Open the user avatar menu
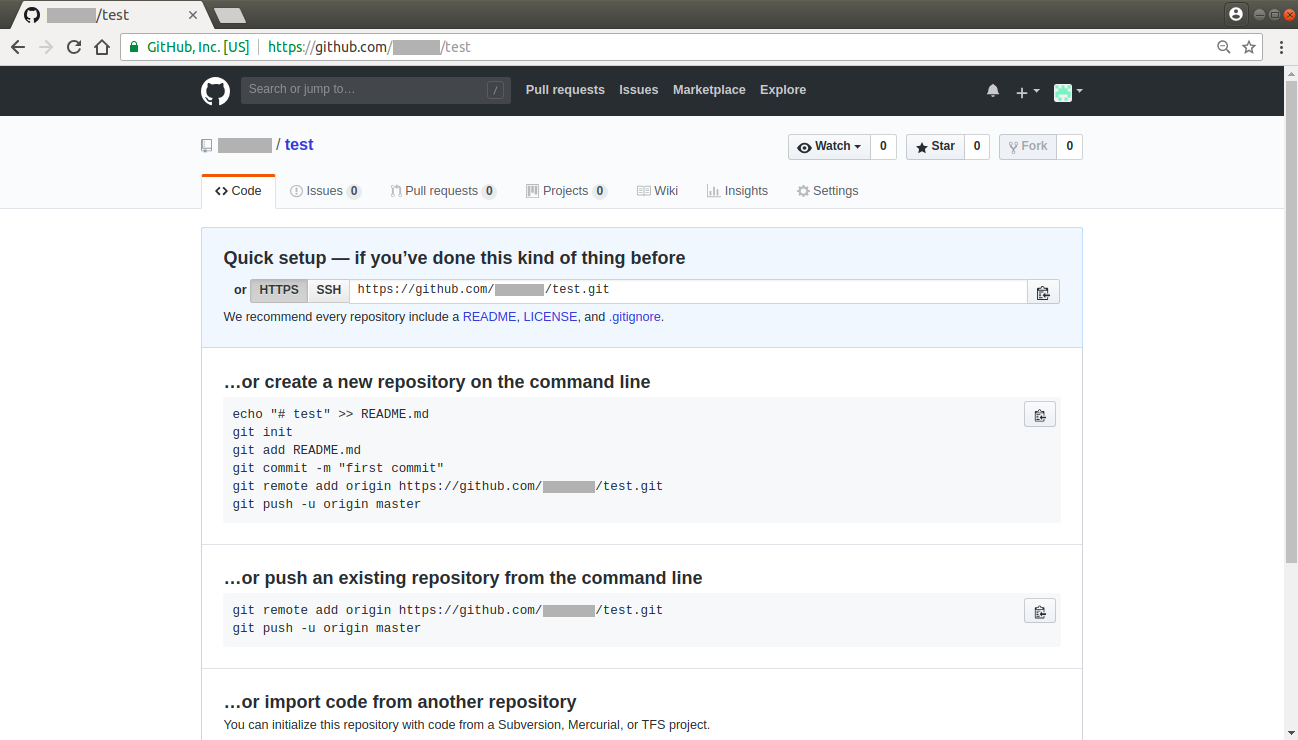1298x740 pixels. pos(1068,91)
